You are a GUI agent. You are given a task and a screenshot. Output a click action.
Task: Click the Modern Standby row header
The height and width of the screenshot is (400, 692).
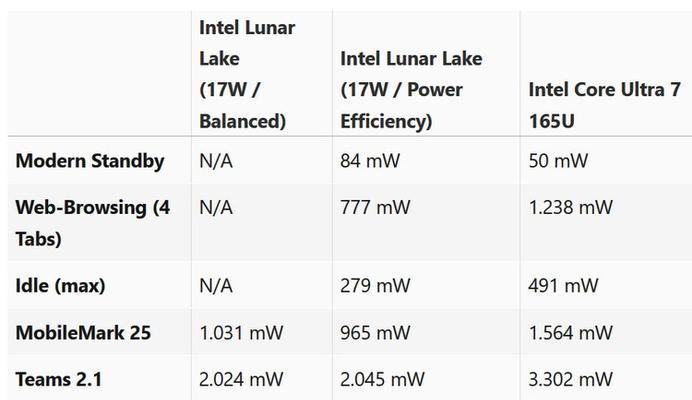click(x=90, y=161)
